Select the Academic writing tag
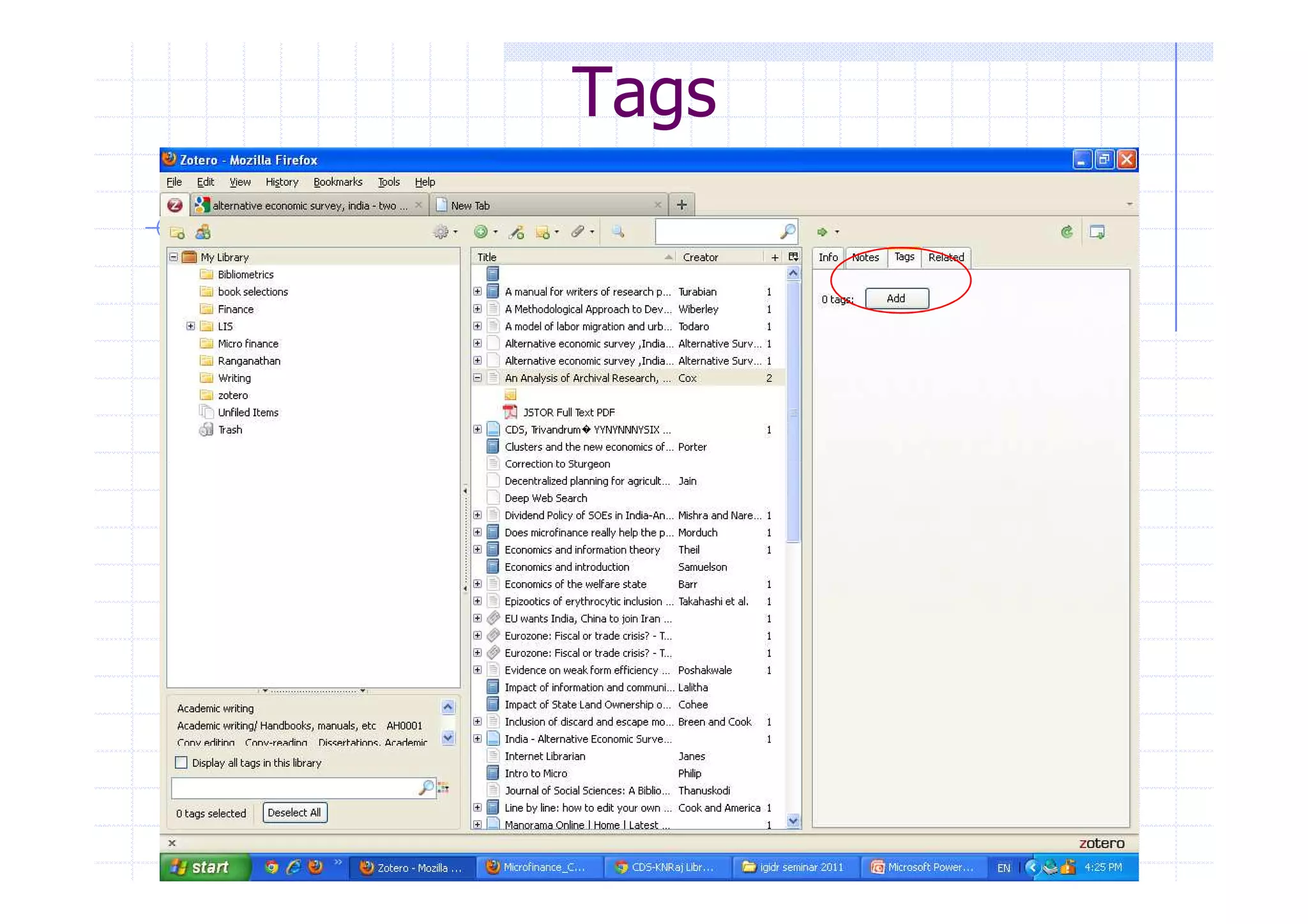Screen dimensions: 1308x924 (215, 709)
